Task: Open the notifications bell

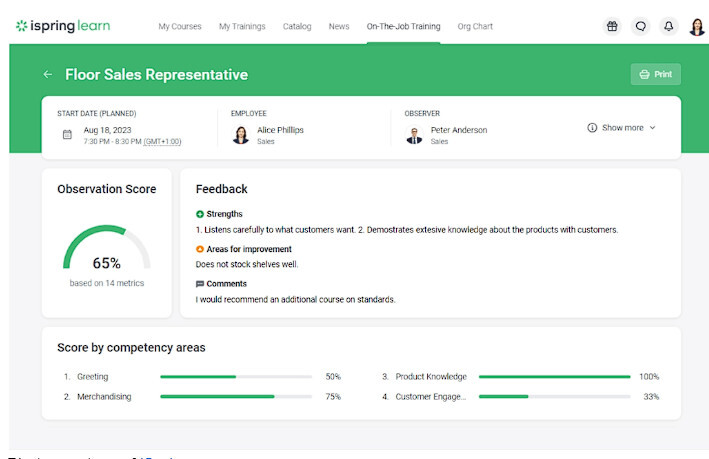Action: click(668, 26)
